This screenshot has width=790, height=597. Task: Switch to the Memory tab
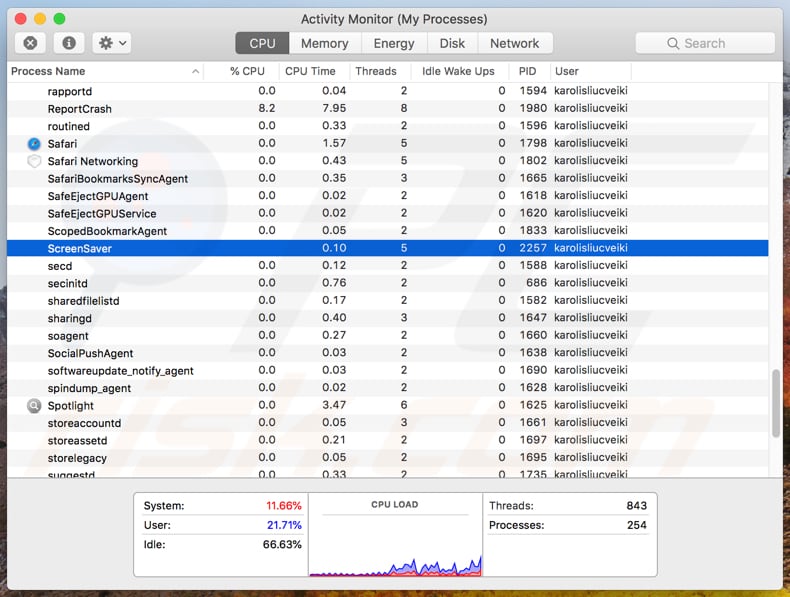click(325, 43)
